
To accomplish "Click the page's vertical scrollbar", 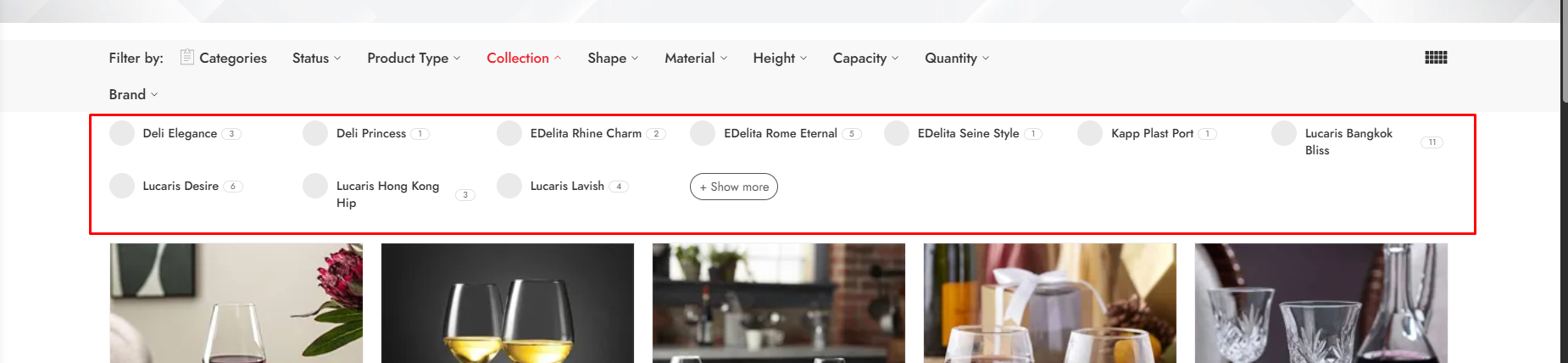I will click(1564, 181).
